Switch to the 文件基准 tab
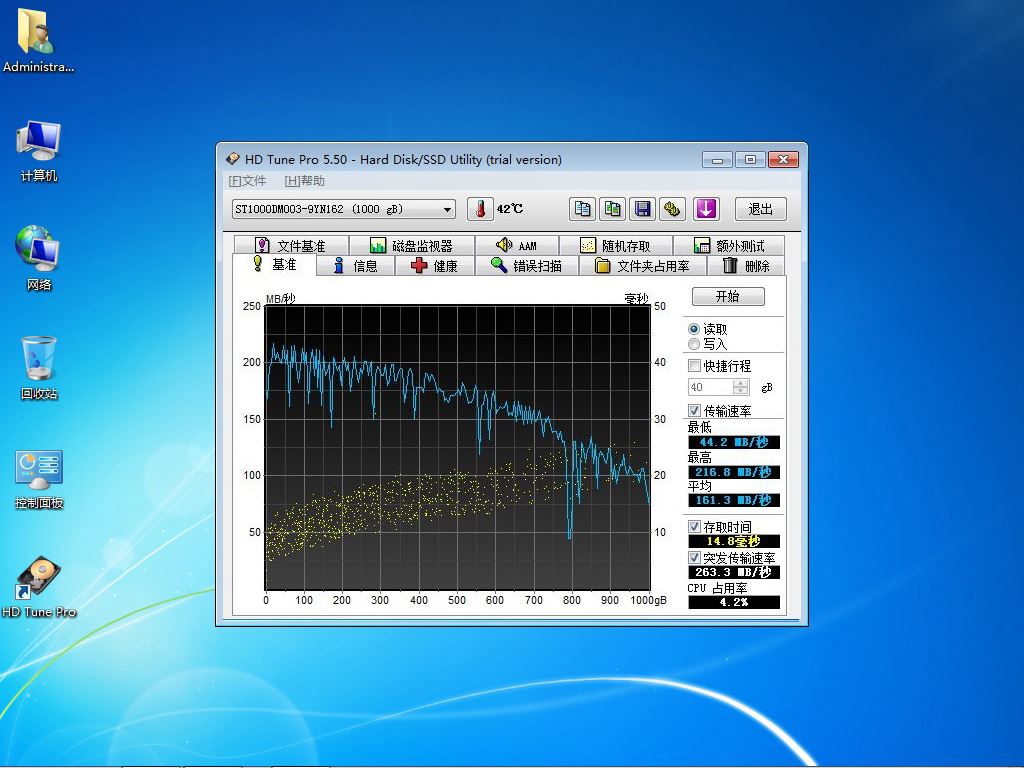 pyautogui.click(x=291, y=246)
